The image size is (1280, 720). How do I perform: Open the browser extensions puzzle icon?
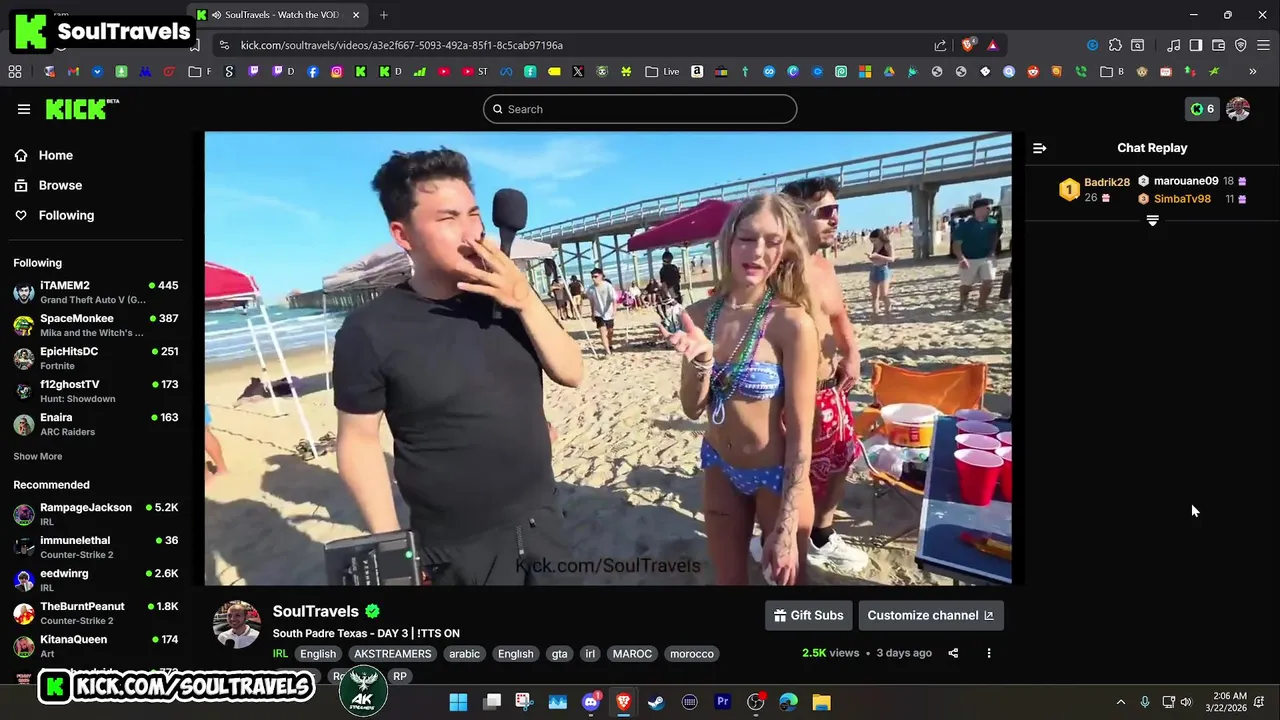[x=1115, y=45]
